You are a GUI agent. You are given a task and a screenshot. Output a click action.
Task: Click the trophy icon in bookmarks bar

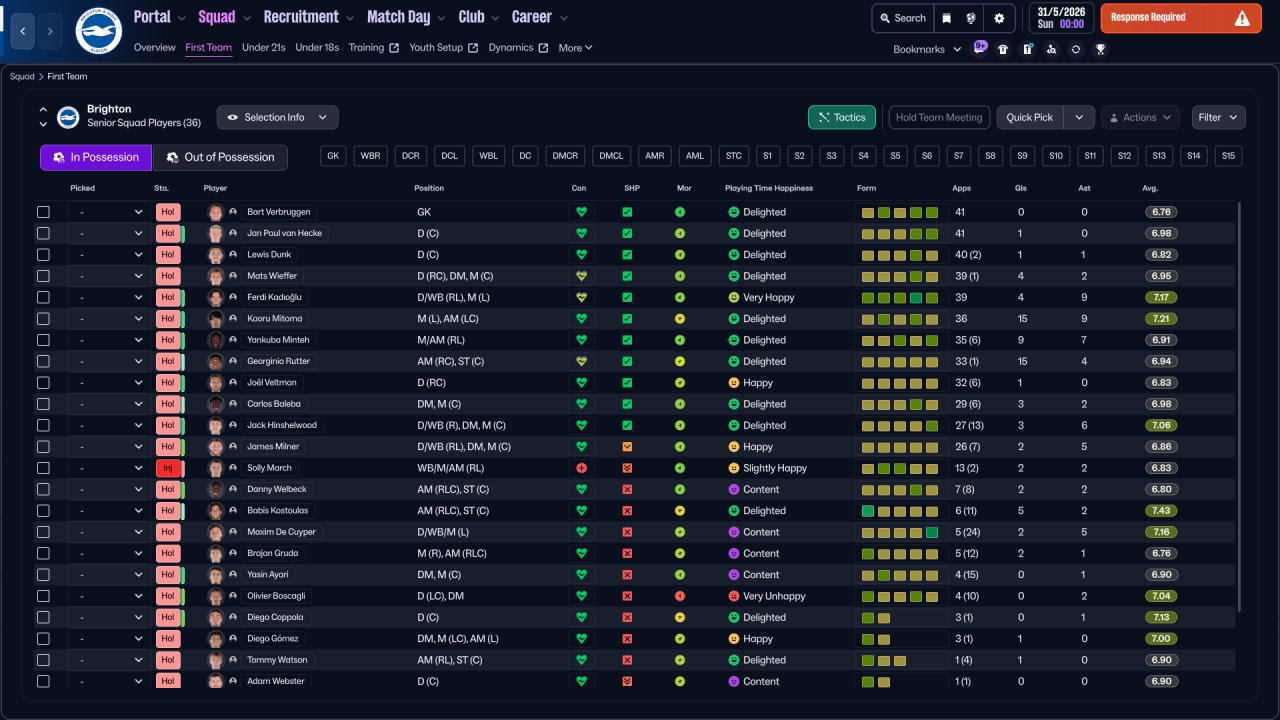pyautogui.click(x=1100, y=49)
